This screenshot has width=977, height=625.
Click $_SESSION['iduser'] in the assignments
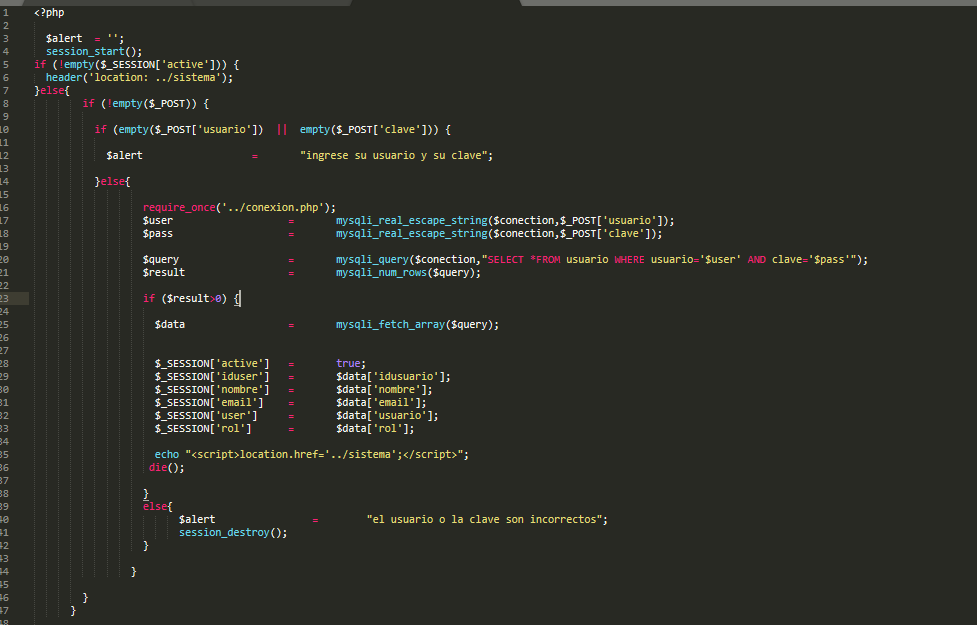(212, 377)
